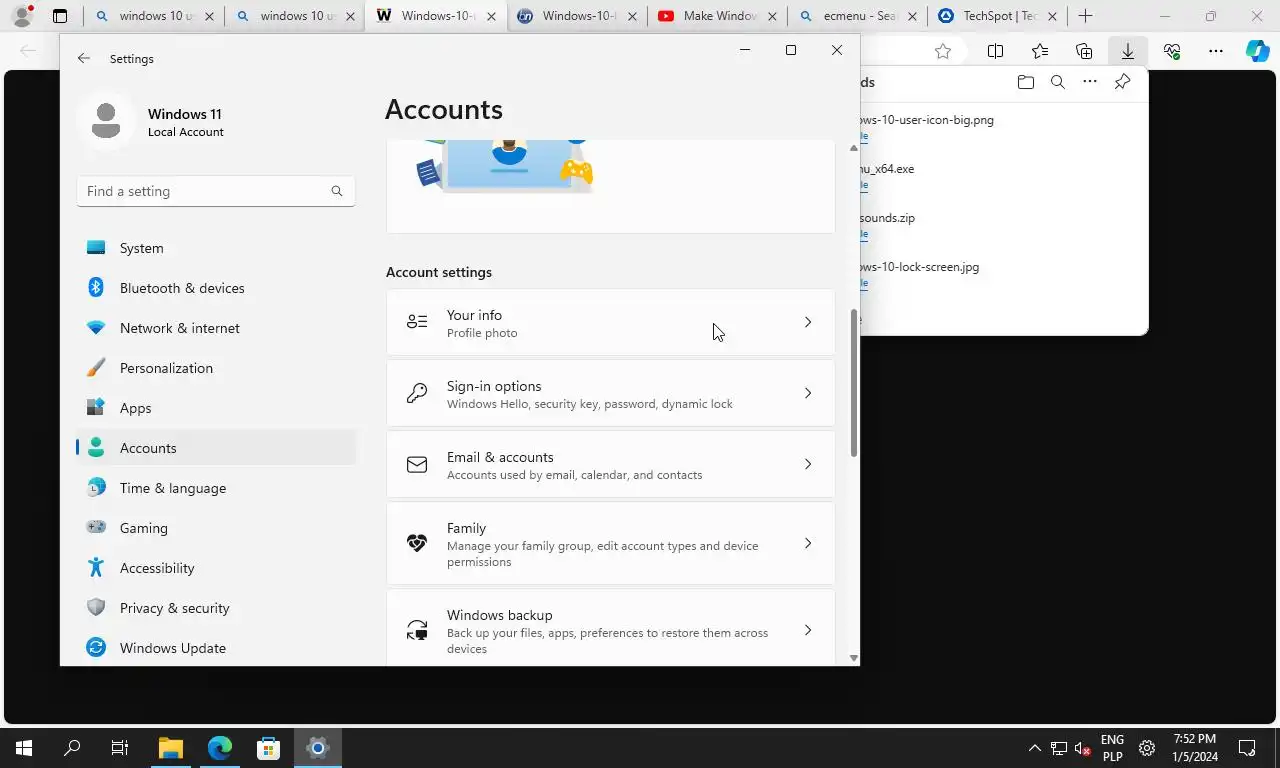The image size is (1280, 768).
Task: Click the Family heart icon
Action: pyautogui.click(x=417, y=543)
